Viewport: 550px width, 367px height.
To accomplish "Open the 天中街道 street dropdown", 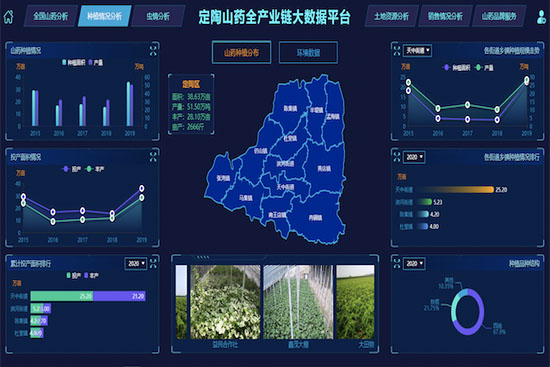I will [x=417, y=51].
